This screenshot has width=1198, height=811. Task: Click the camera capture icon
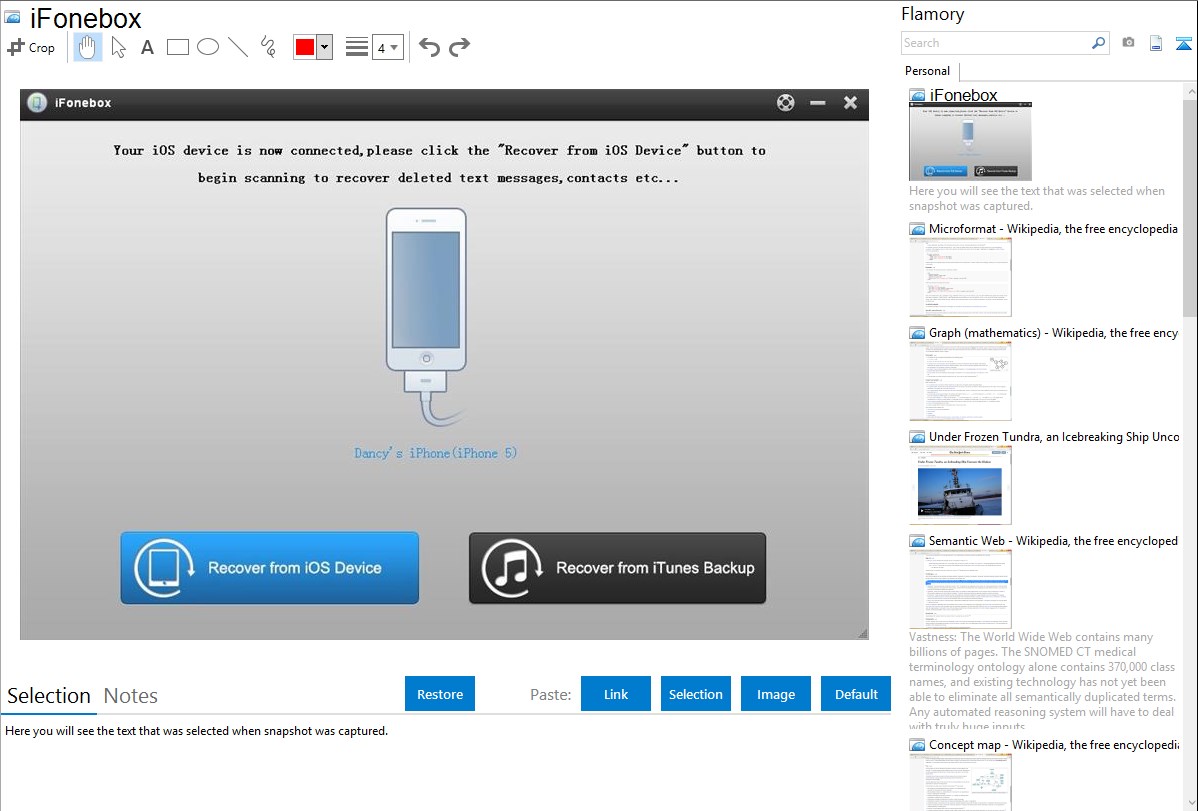[1128, 43]
